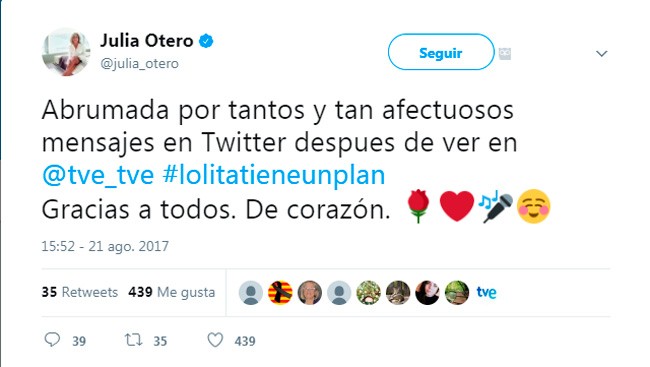The image size is (650, 367).
Task: Click the blue verified badge
Action: pos(206,41)
